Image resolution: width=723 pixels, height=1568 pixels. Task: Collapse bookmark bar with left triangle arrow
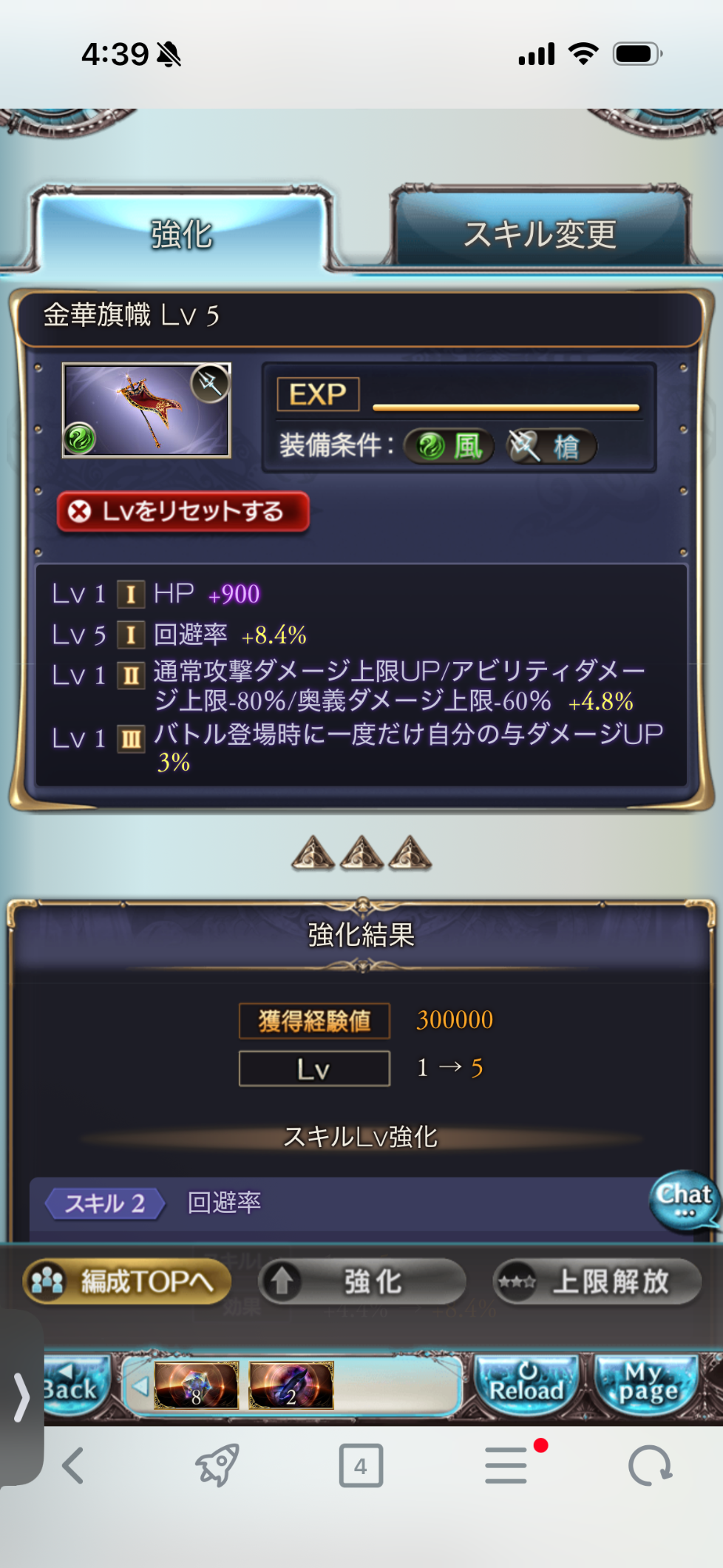click(x=140, y=1385)
